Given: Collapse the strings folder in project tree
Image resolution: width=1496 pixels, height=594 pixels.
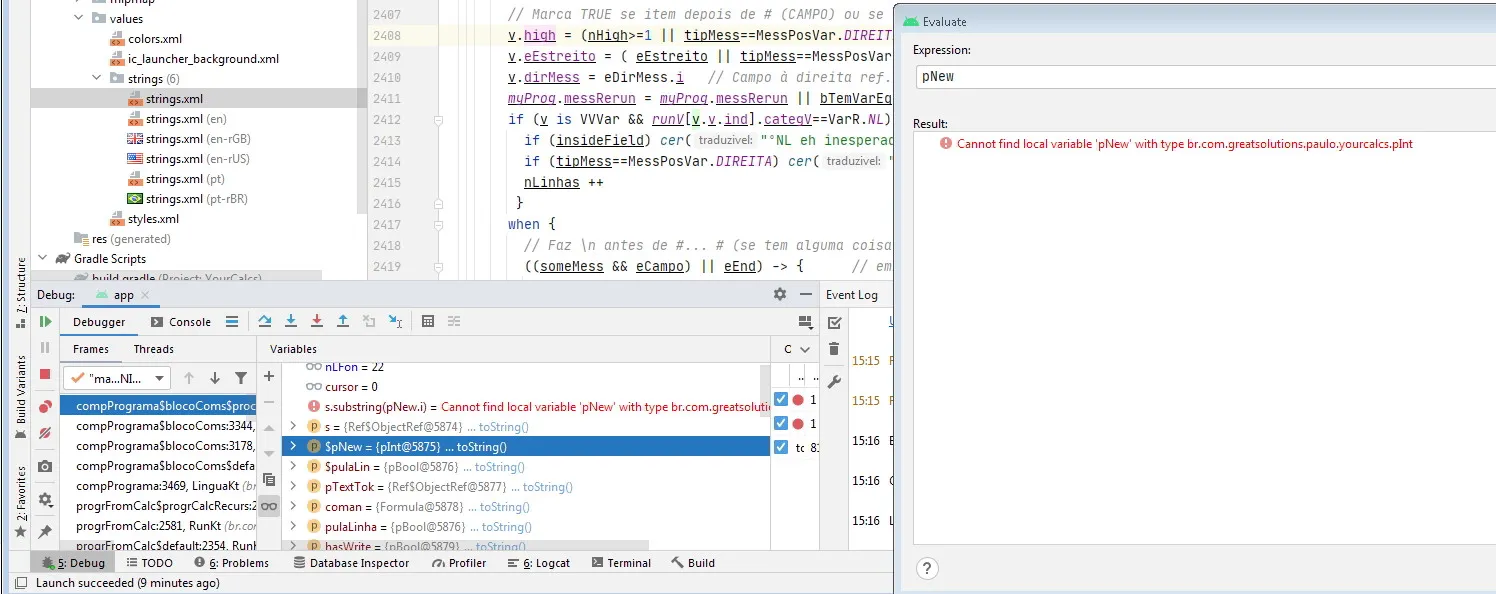Looking at the screenshot, I should pyautogui.click(x=97, y=78).
